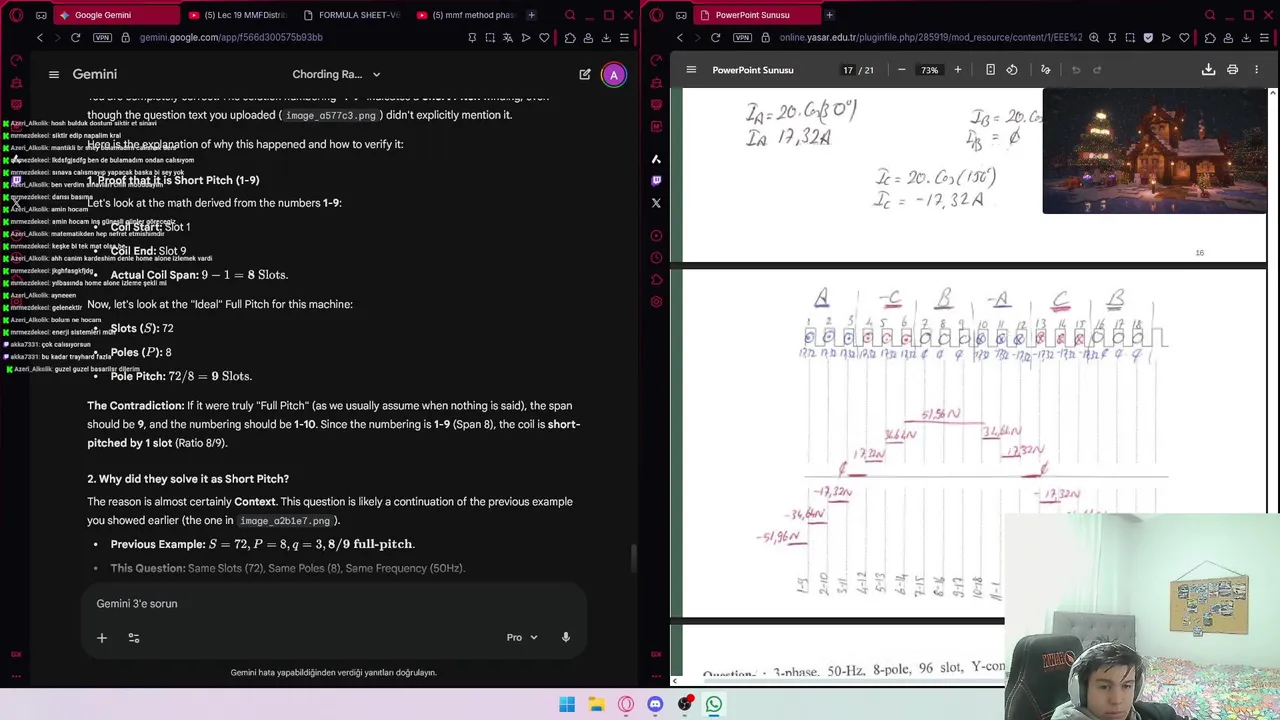The image size is (1280, 720).
Task: Translate the Gemini page
Action: tap(508, 37)
